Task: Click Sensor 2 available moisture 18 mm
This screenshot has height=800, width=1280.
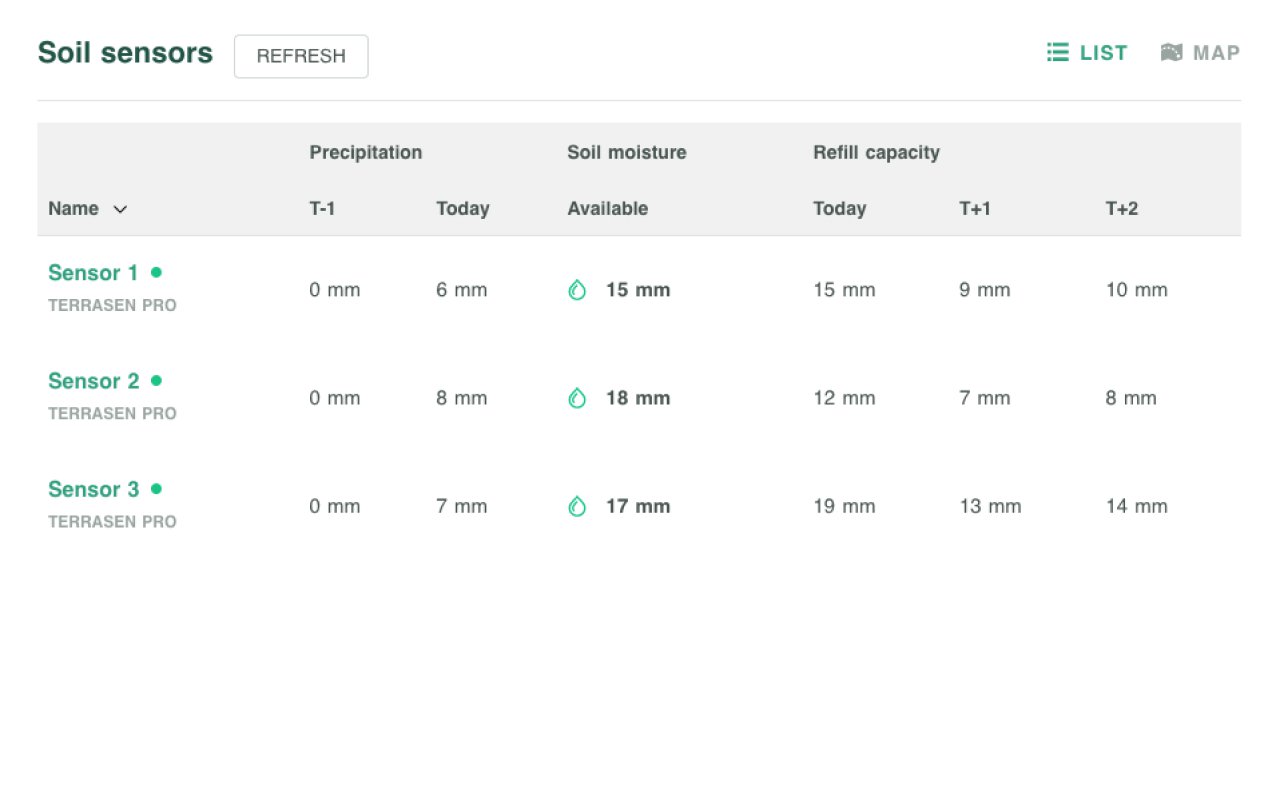Action: click(638, 398)
